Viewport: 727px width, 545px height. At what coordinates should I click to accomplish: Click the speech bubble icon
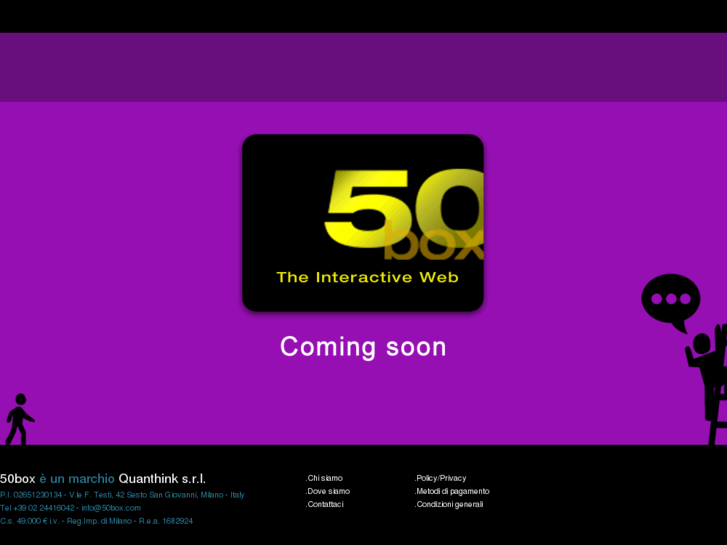(x=670, y=303)
